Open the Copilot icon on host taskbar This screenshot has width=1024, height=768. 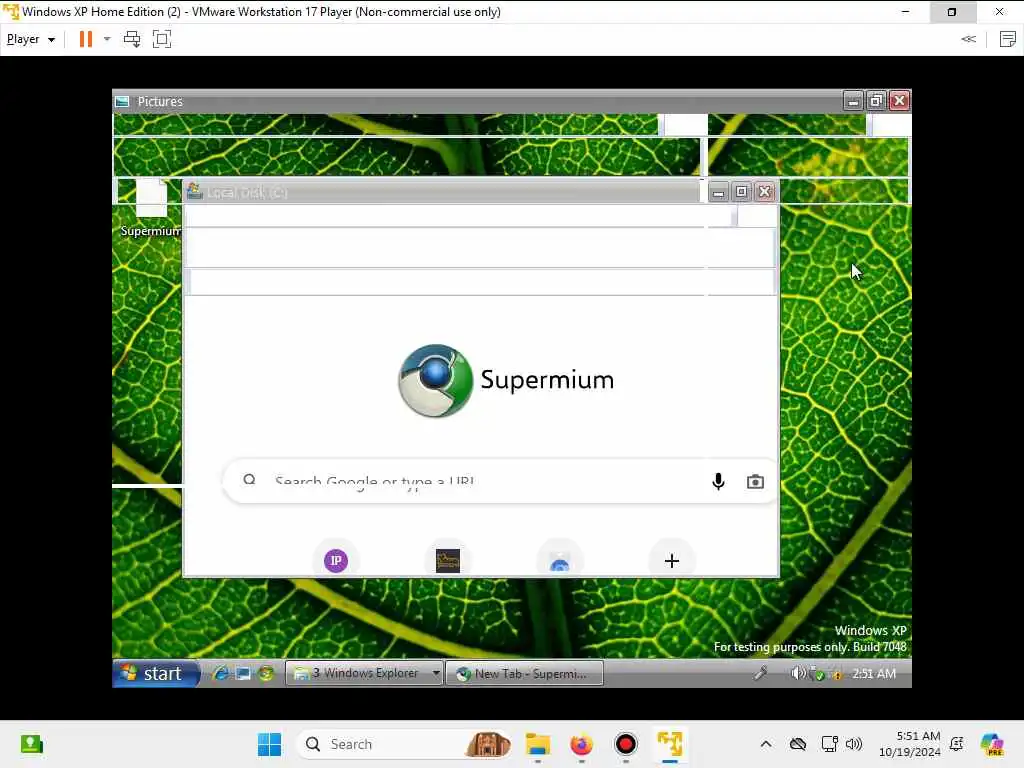pyautogui.click(x=992, y=744)
